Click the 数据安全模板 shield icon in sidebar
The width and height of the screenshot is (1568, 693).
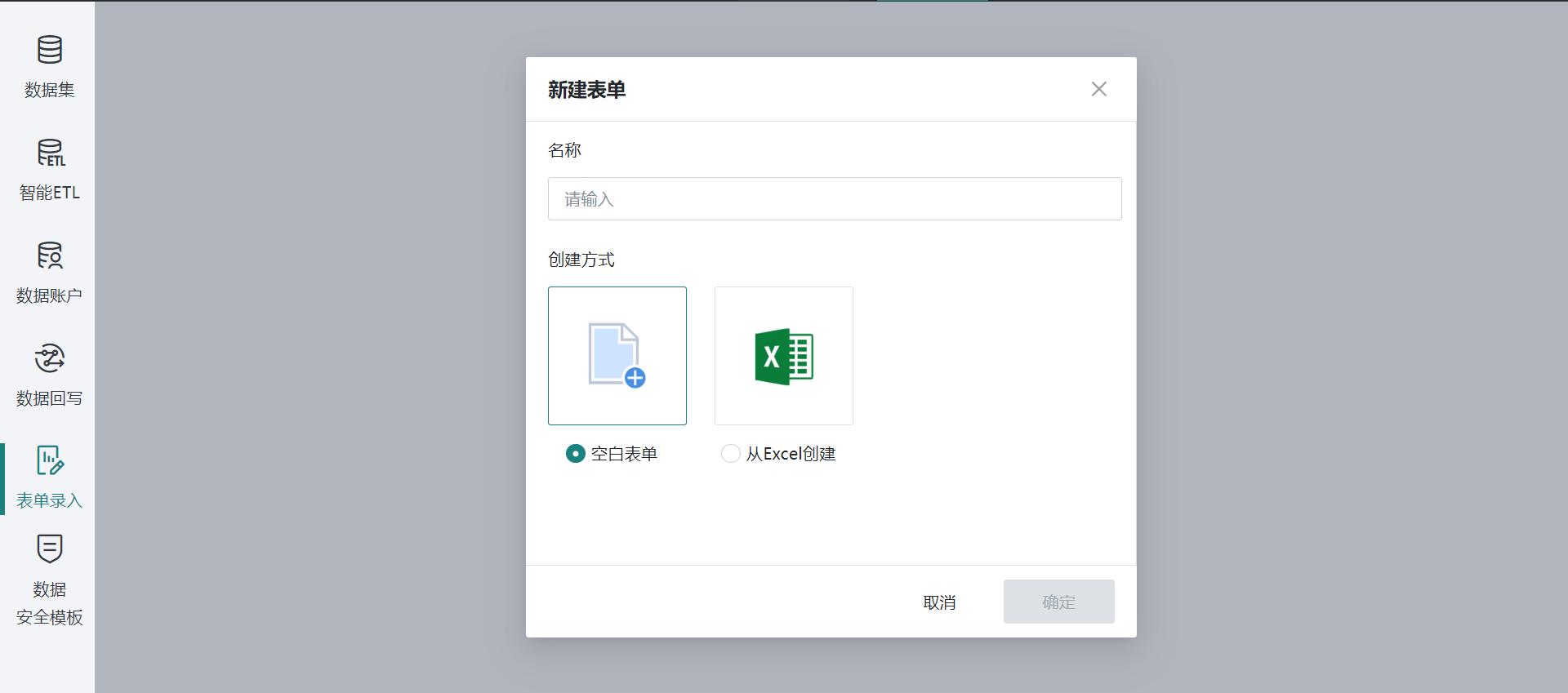coord(49,549)
